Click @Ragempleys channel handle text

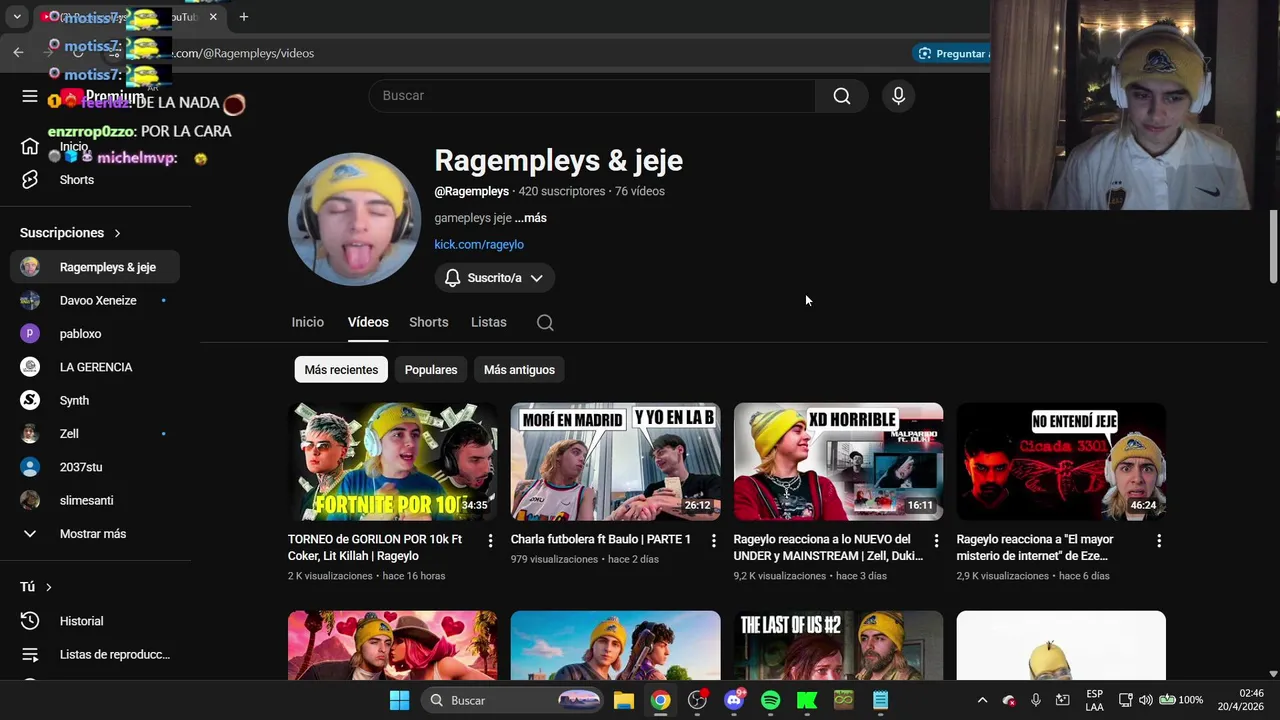[x=471, y=191]
